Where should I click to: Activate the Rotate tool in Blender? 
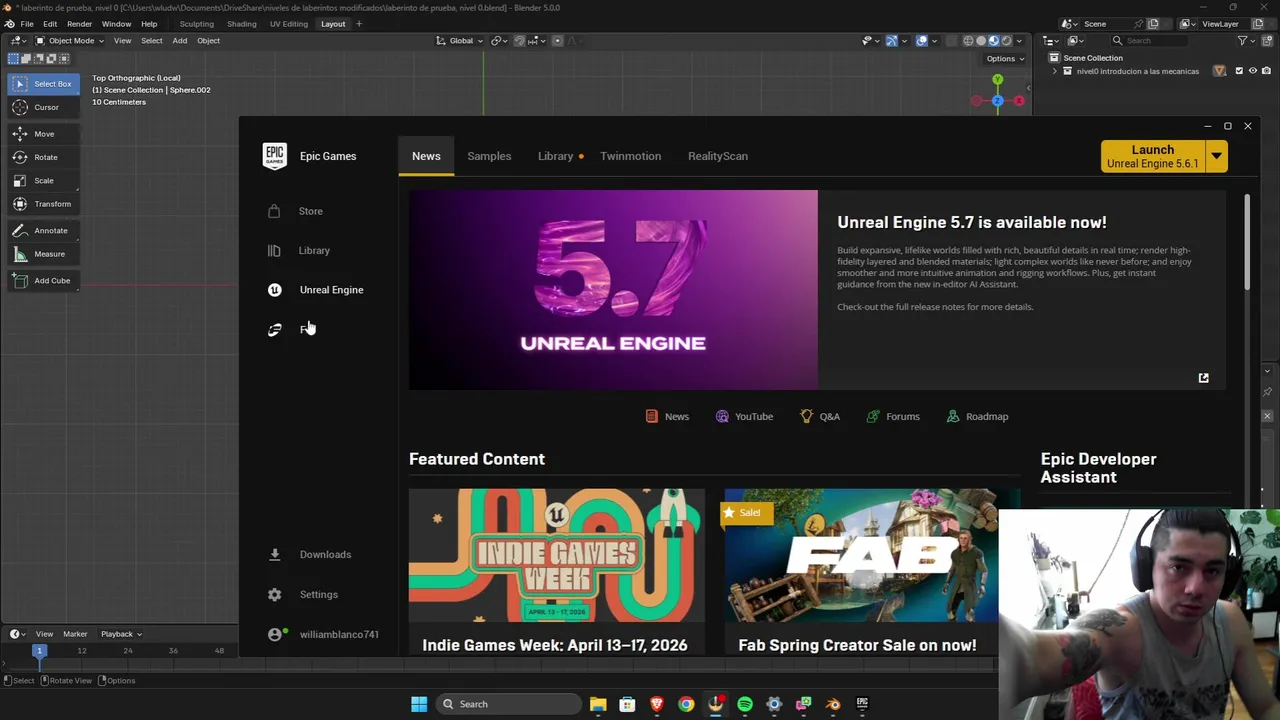[x=43, y=157]
